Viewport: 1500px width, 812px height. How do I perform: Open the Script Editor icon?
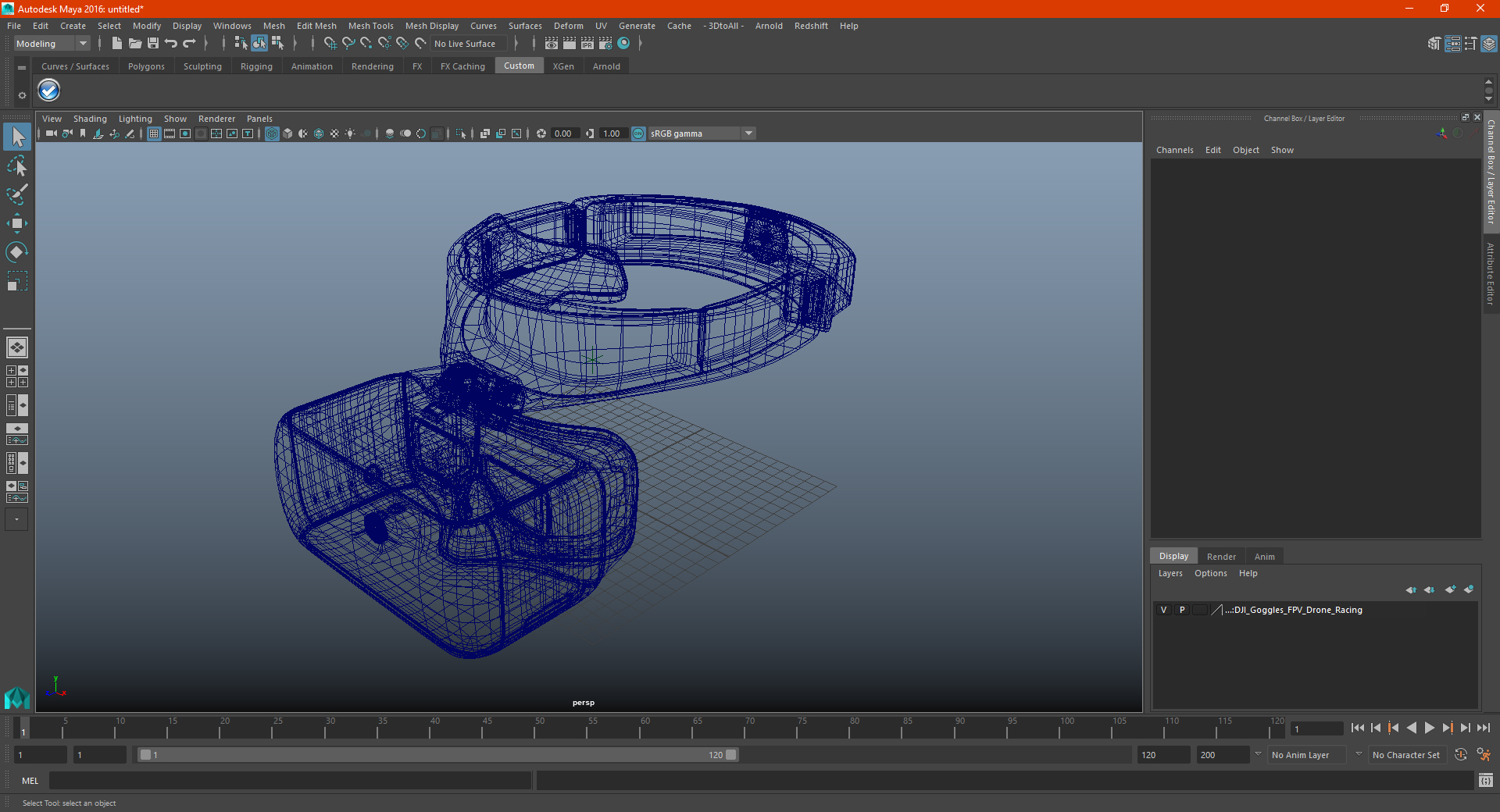[x=1485, y=781]
